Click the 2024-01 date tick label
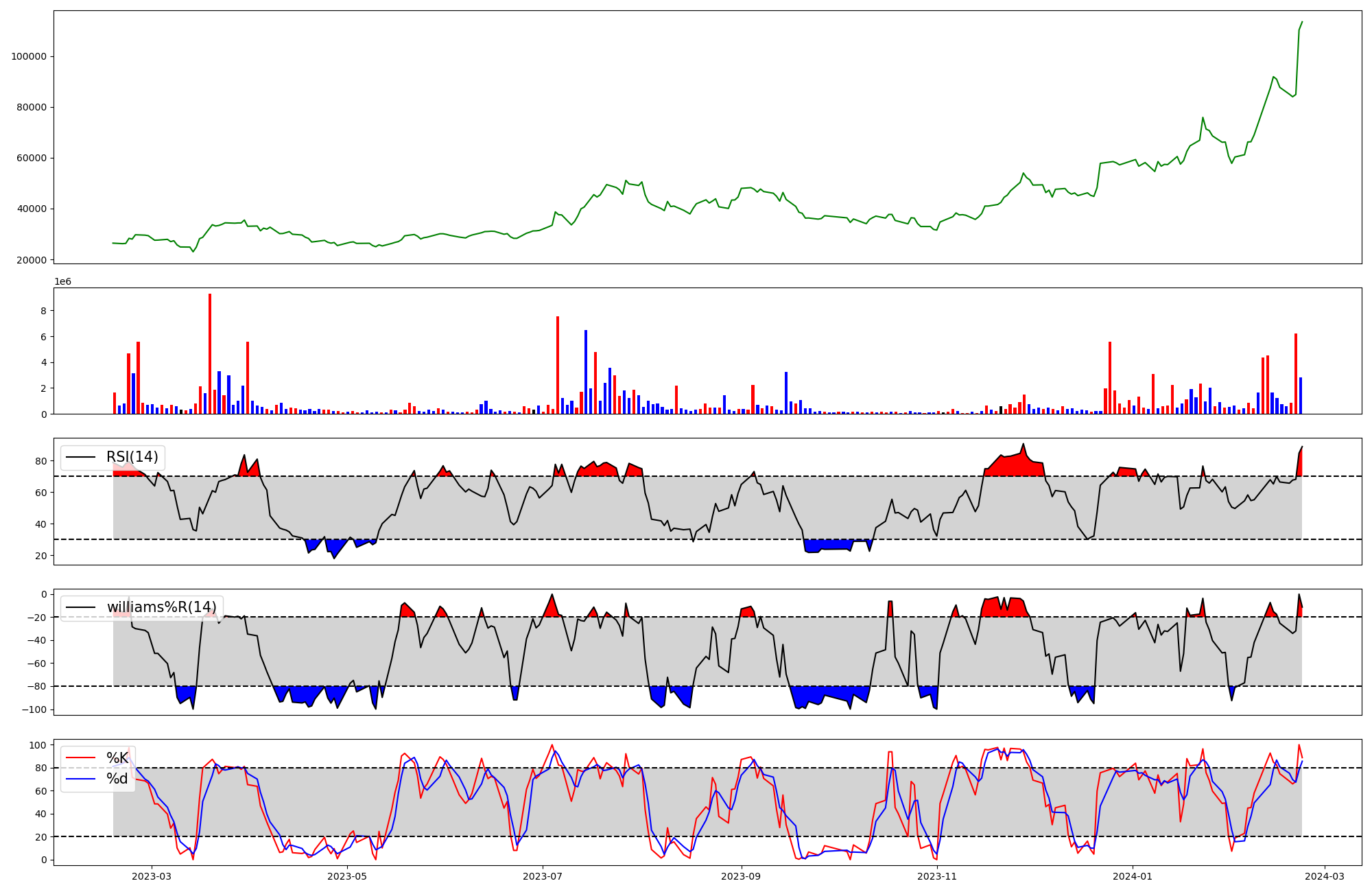The image size is (1372, 892). [x=1132, y=876]
